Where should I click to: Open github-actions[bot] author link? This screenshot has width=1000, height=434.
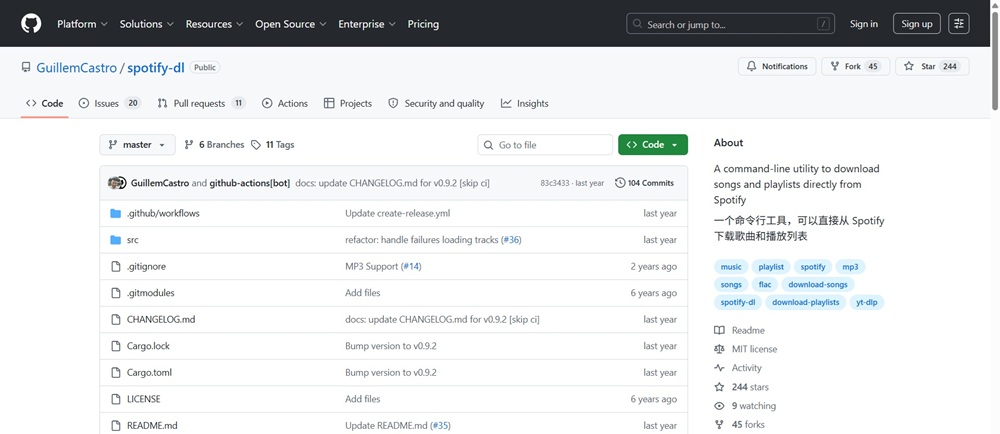tap(249, 183)
